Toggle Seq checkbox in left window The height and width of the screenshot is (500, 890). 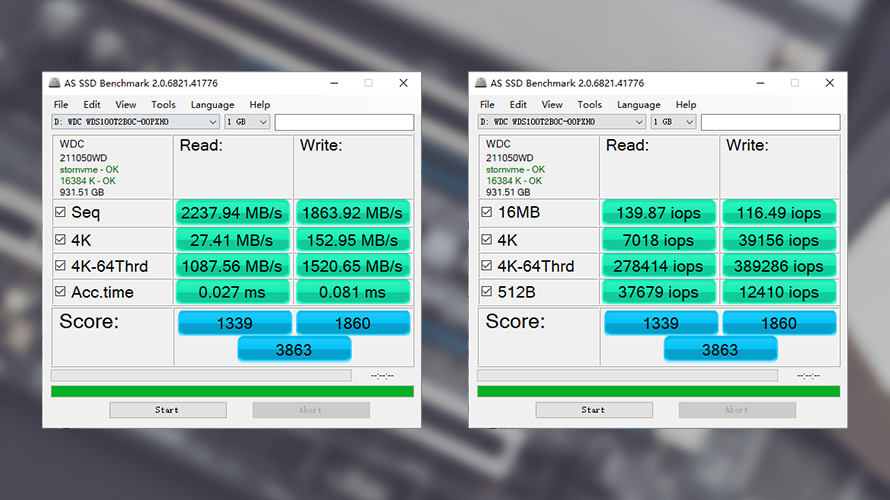click(60, 212)
